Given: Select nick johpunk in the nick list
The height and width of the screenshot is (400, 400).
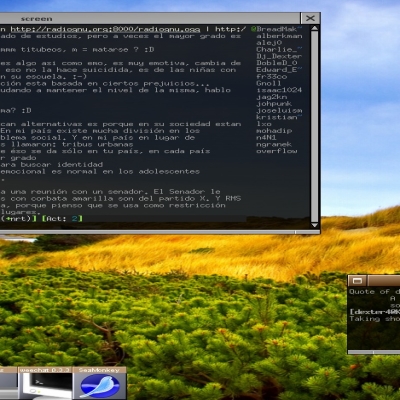Looking at the screenshot, I should (274, 104).
